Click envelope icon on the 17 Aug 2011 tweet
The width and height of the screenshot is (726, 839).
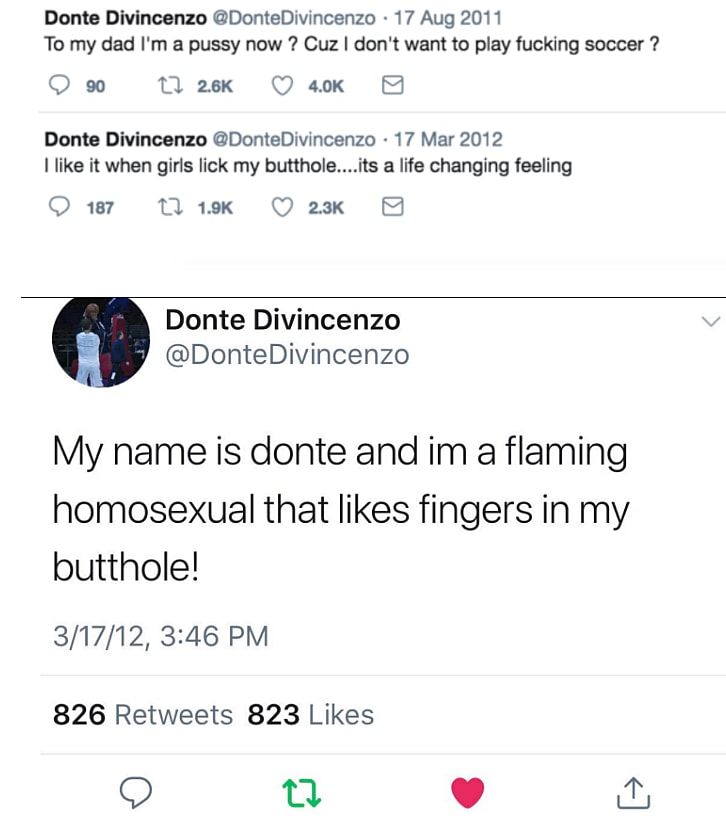pyautogui.click(x=394, y=87)
